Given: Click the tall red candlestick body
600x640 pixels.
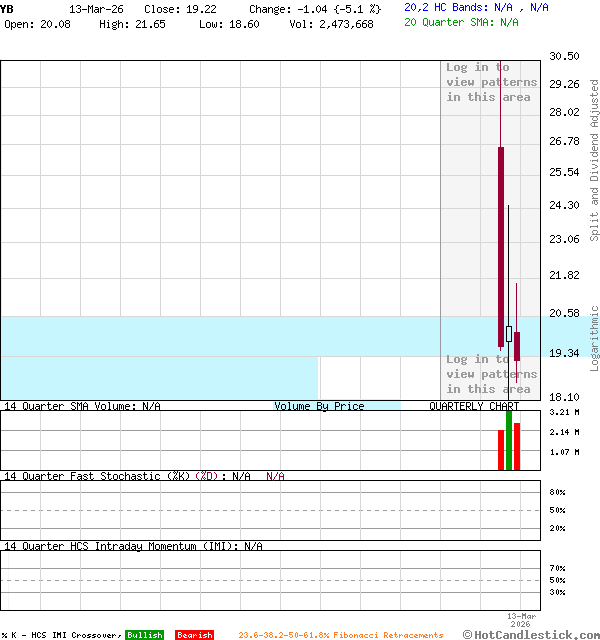Looking at the screenshot, I should tap(501, 245).
